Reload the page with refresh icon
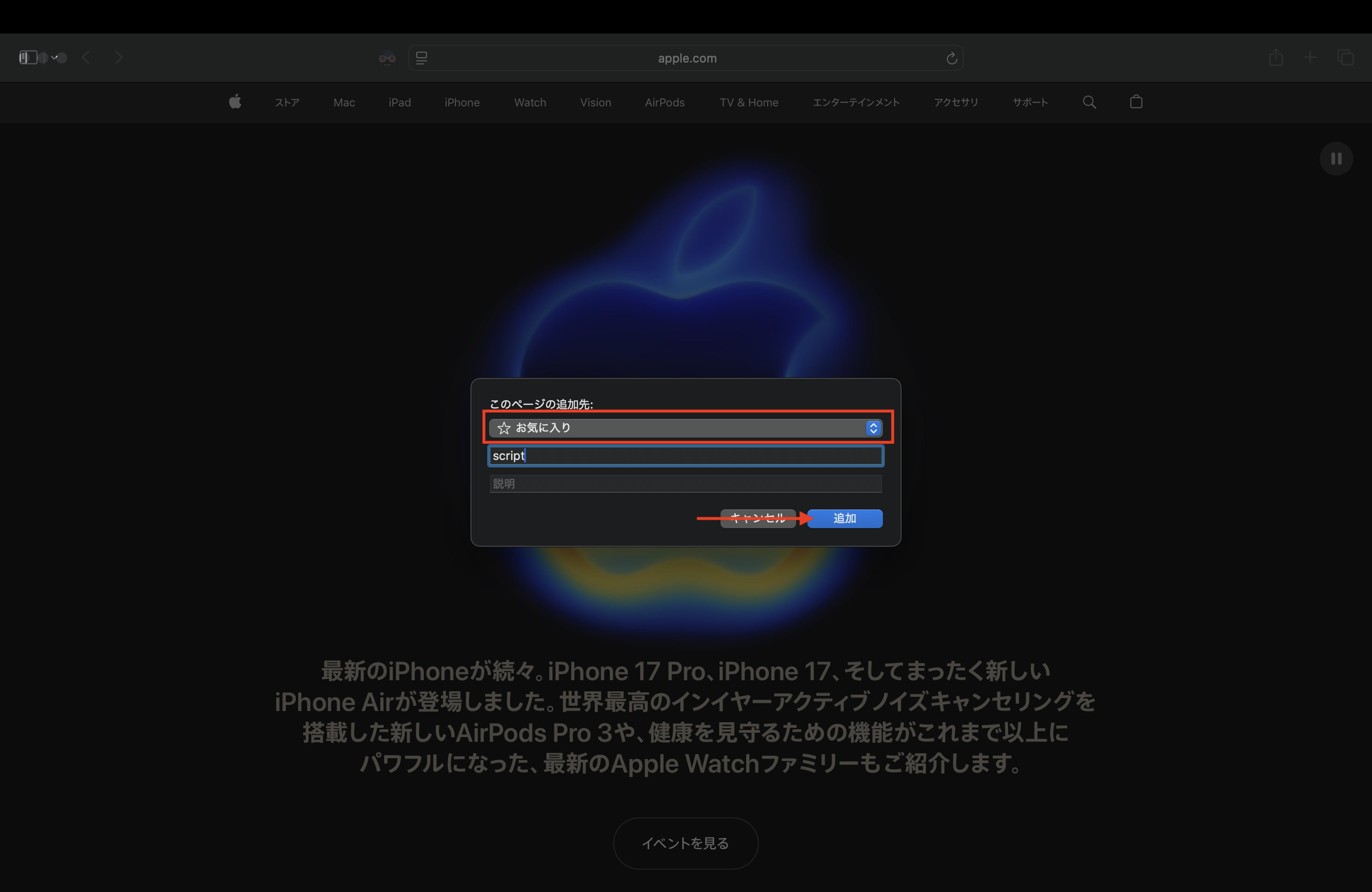This screenshot has height=892, width=1372. [x=951, y=58]
